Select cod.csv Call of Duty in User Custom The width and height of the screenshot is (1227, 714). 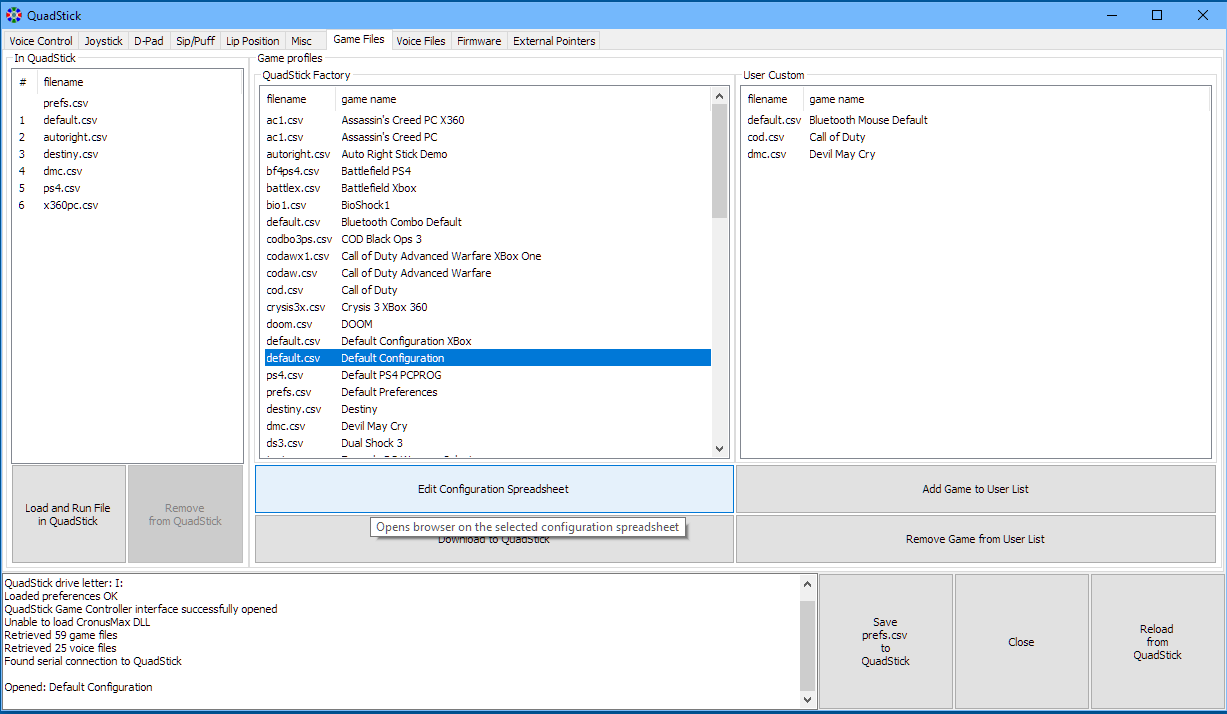tap(975, 137)
